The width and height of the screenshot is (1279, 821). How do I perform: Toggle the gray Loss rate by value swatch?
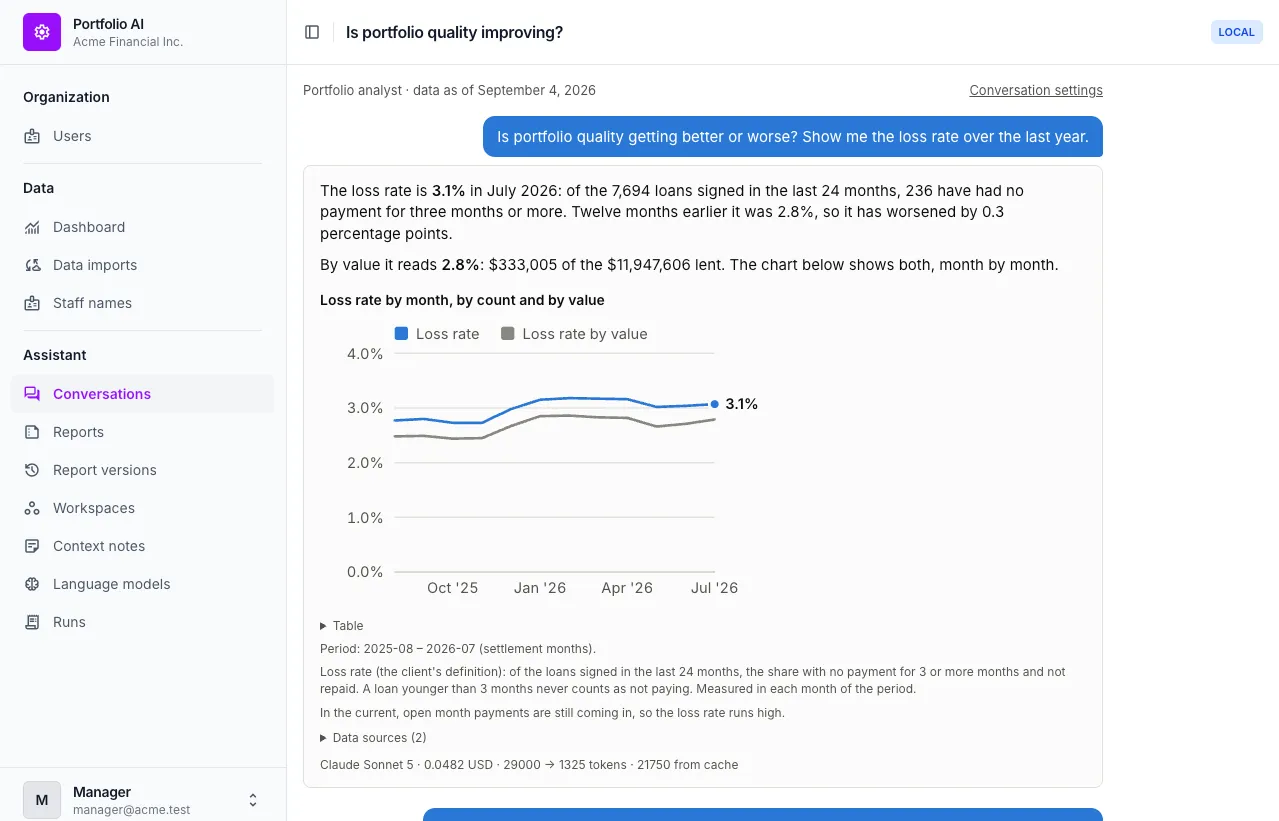pyautogui.click(x=508, y=334)
